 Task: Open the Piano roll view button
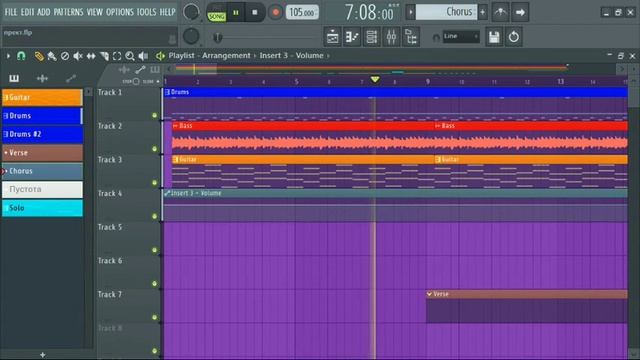point(352,37)
